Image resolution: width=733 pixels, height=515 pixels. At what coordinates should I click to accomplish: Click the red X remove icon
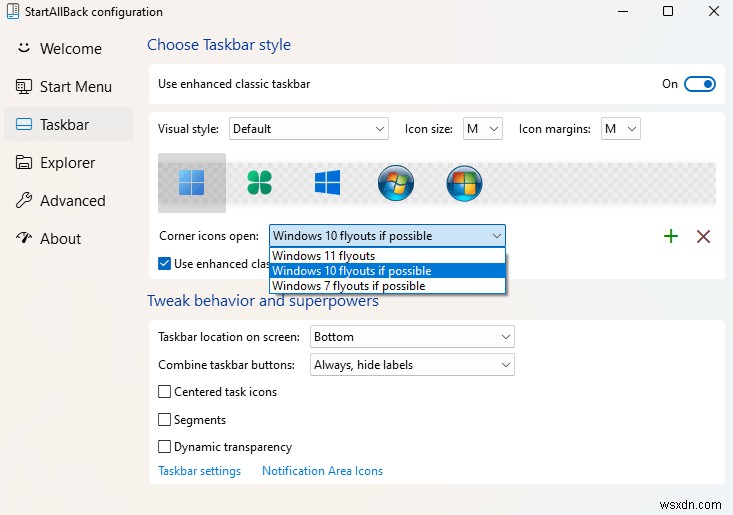click(x=704, y=236)
